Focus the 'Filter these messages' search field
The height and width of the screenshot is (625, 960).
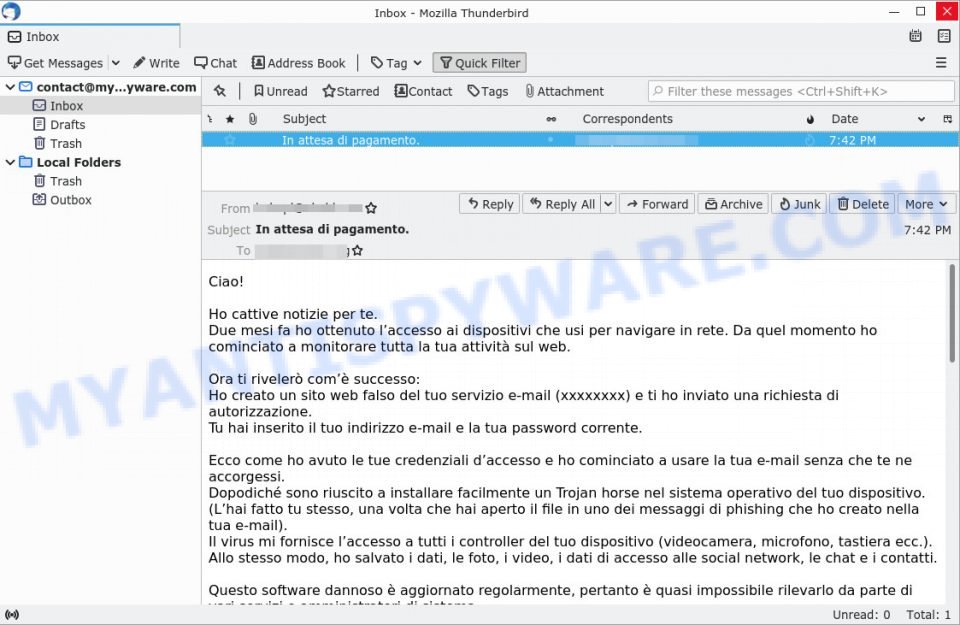(801, 91)
